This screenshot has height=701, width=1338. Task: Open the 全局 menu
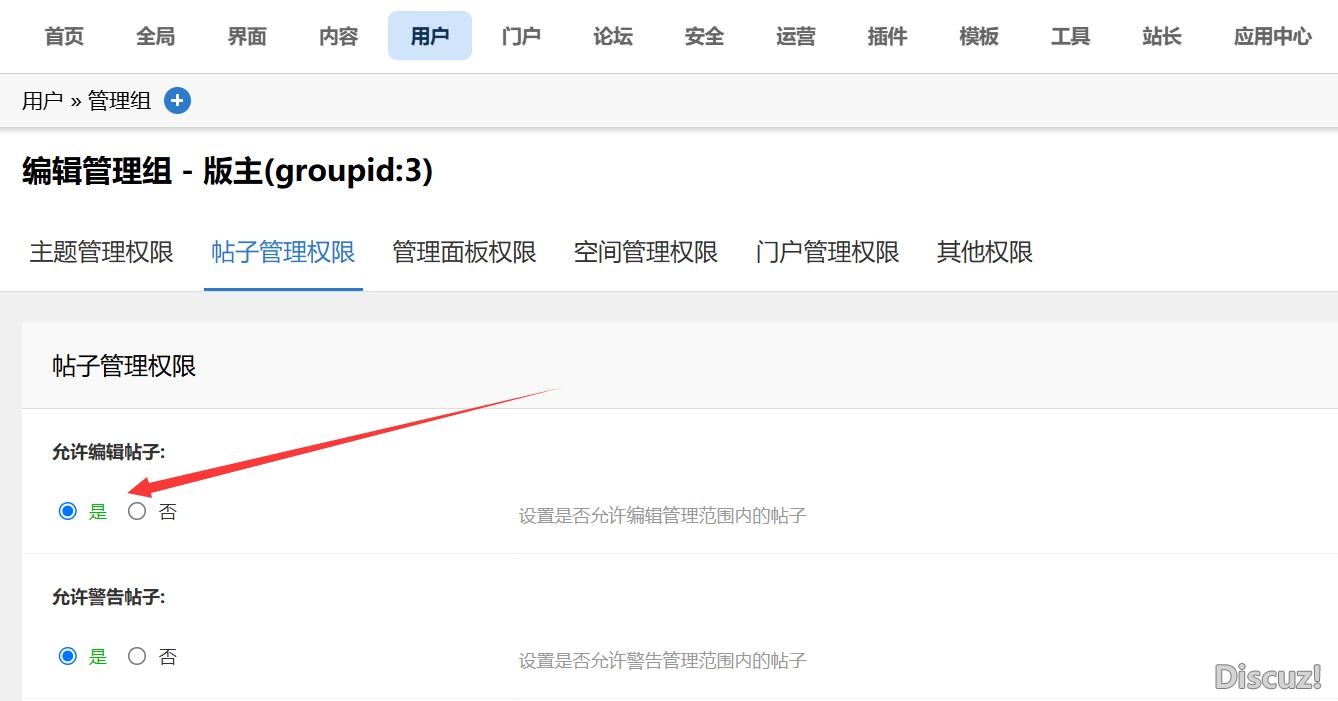[x=156, y=37]
